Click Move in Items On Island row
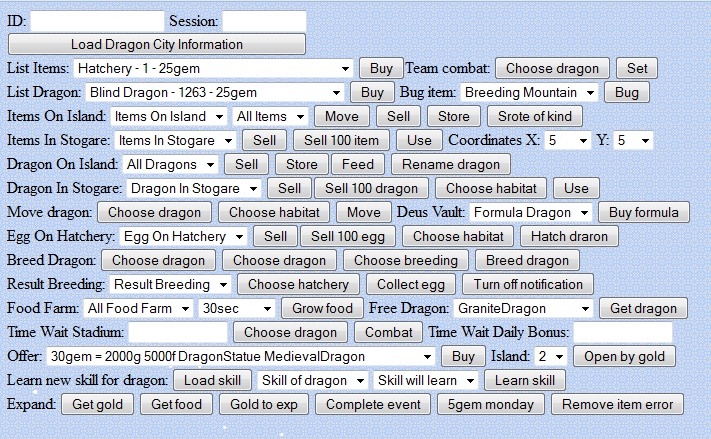The width and height of the screenshot is (711, 439). click(x=342, y=117)
